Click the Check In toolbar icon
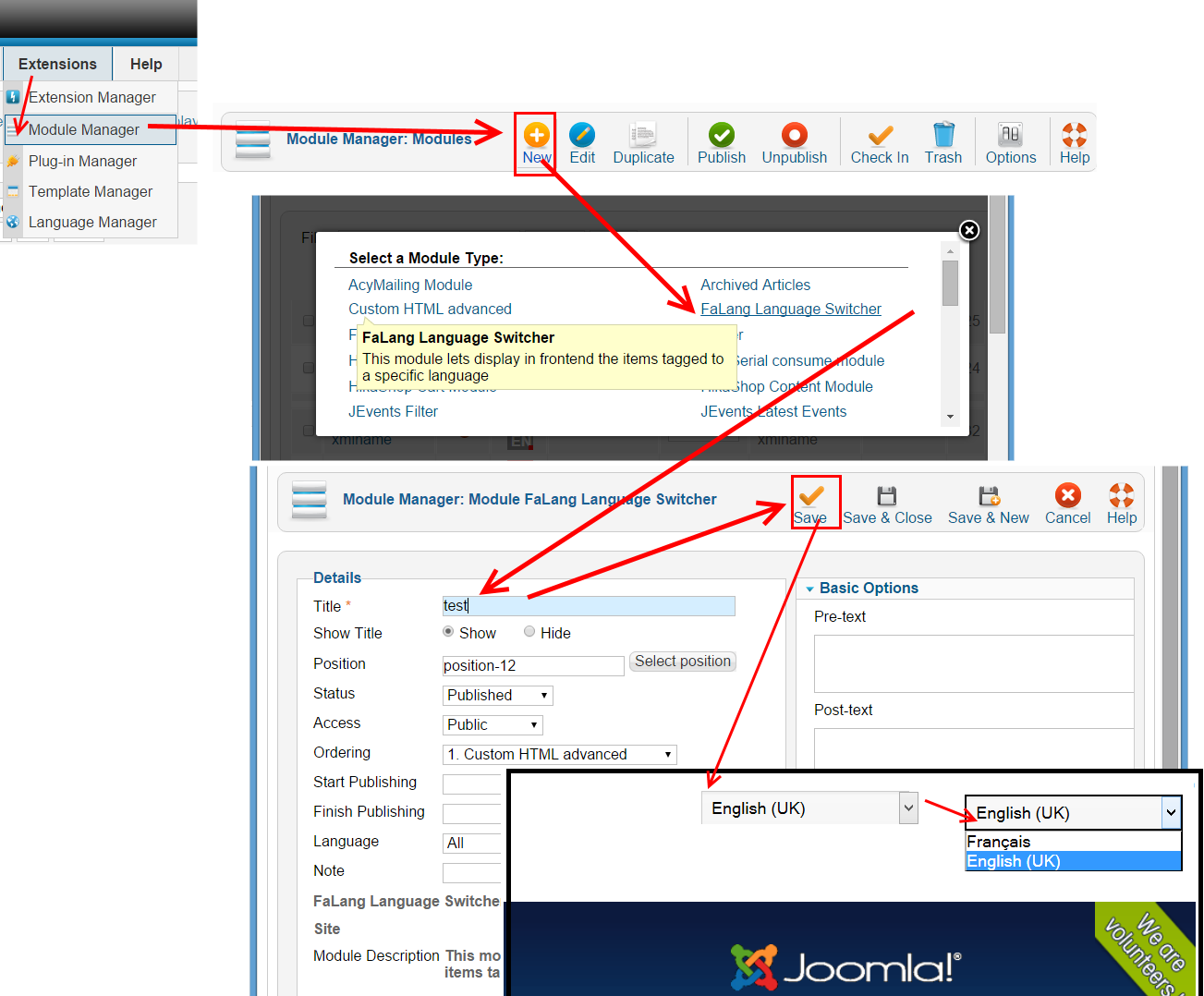 880,135
